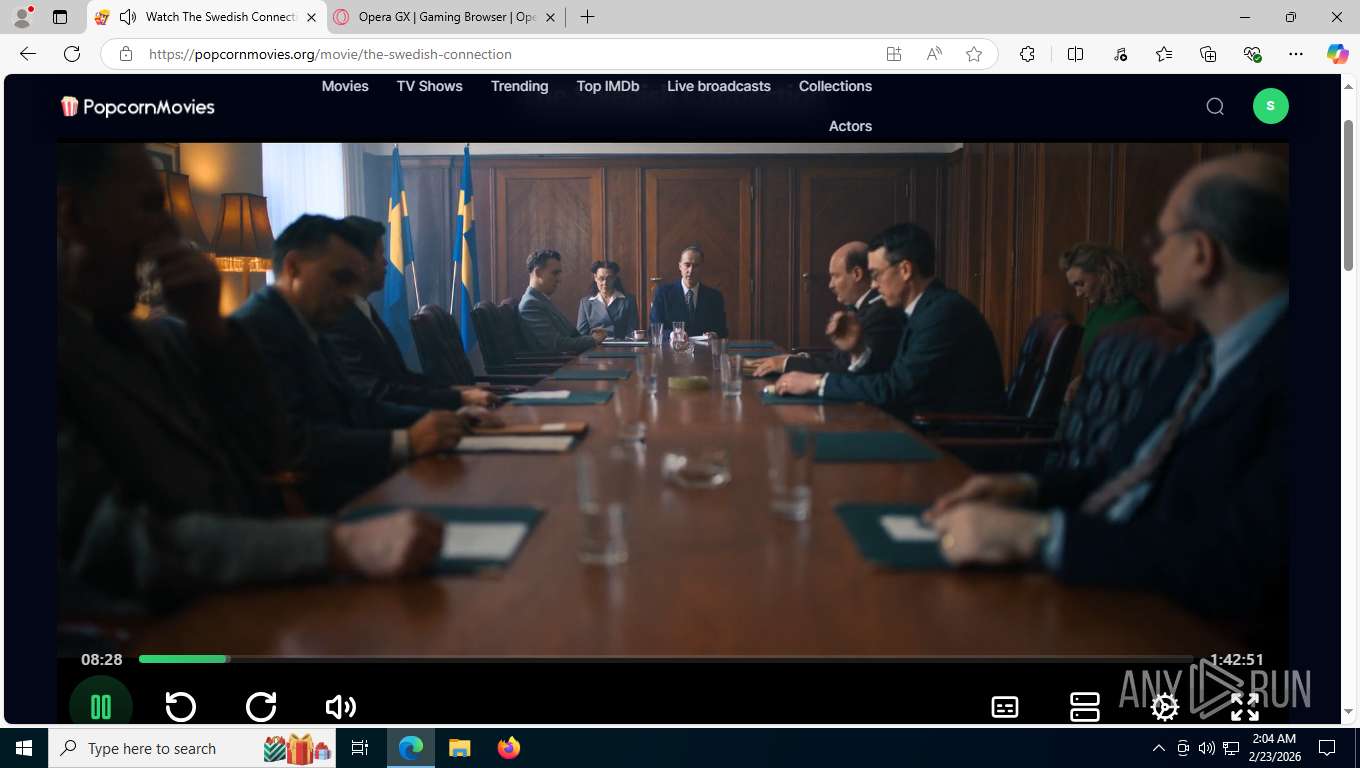Image resolution: width=1360 pixels, height=768 pixels.
Task: Switch to the Opera GX tab
Action: [446, 17]
